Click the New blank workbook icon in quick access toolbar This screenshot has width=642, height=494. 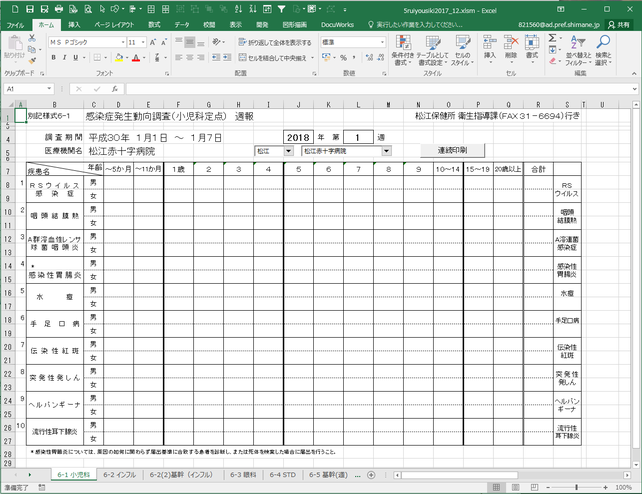click(15, 9)
